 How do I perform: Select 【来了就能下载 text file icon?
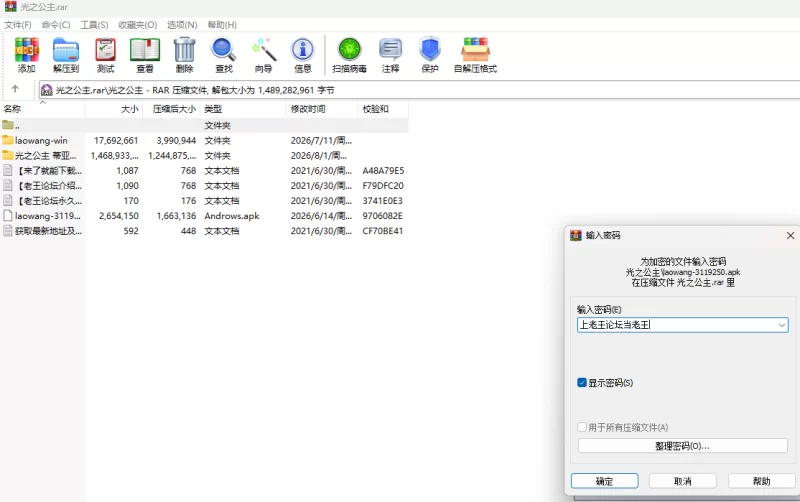[x=8, y=170]
